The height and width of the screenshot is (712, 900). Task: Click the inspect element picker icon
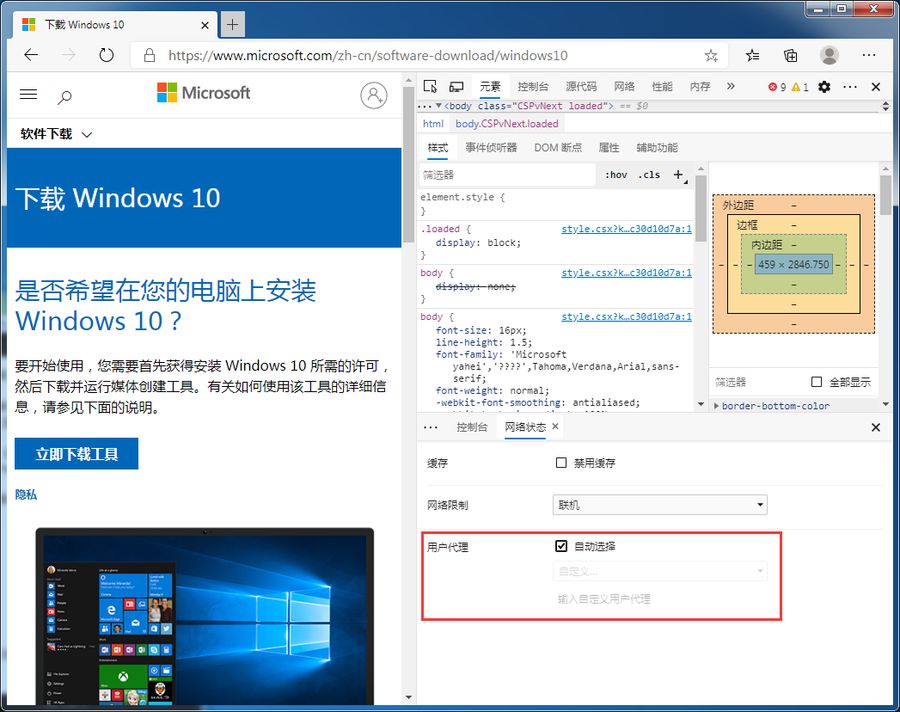click(430, 87)
